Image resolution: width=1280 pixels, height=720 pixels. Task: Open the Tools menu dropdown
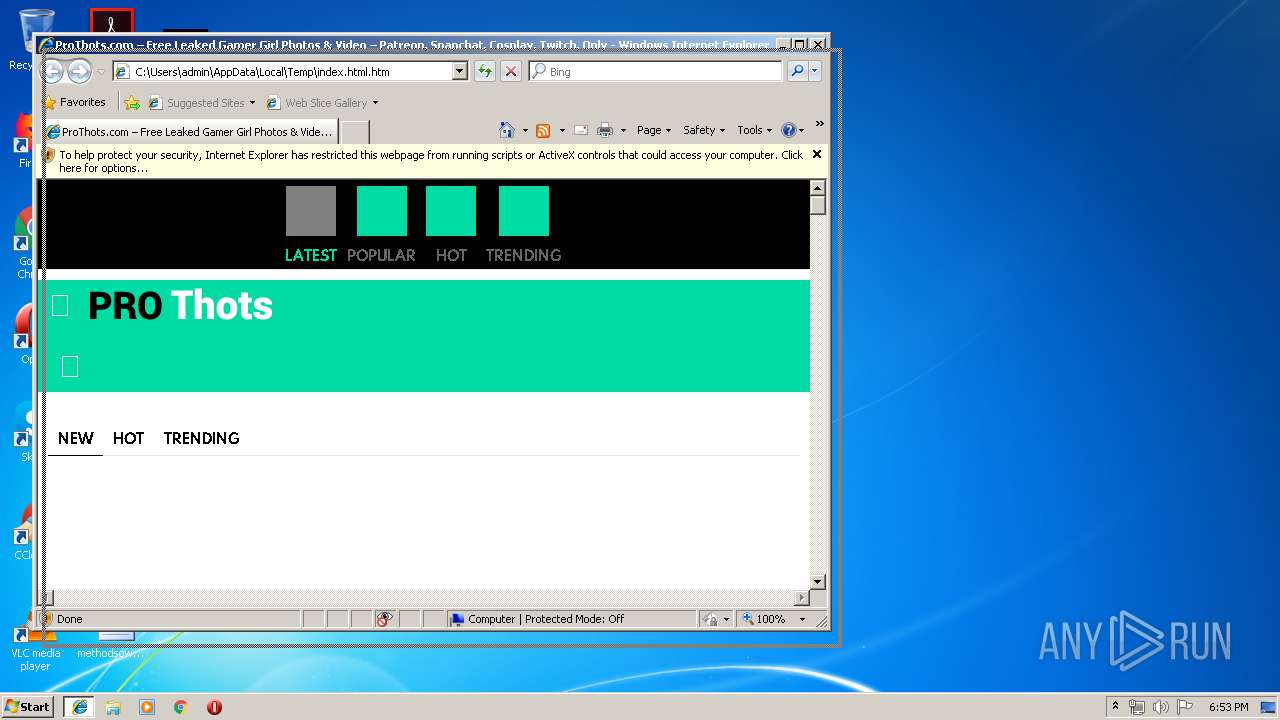[x=755, y=130]
